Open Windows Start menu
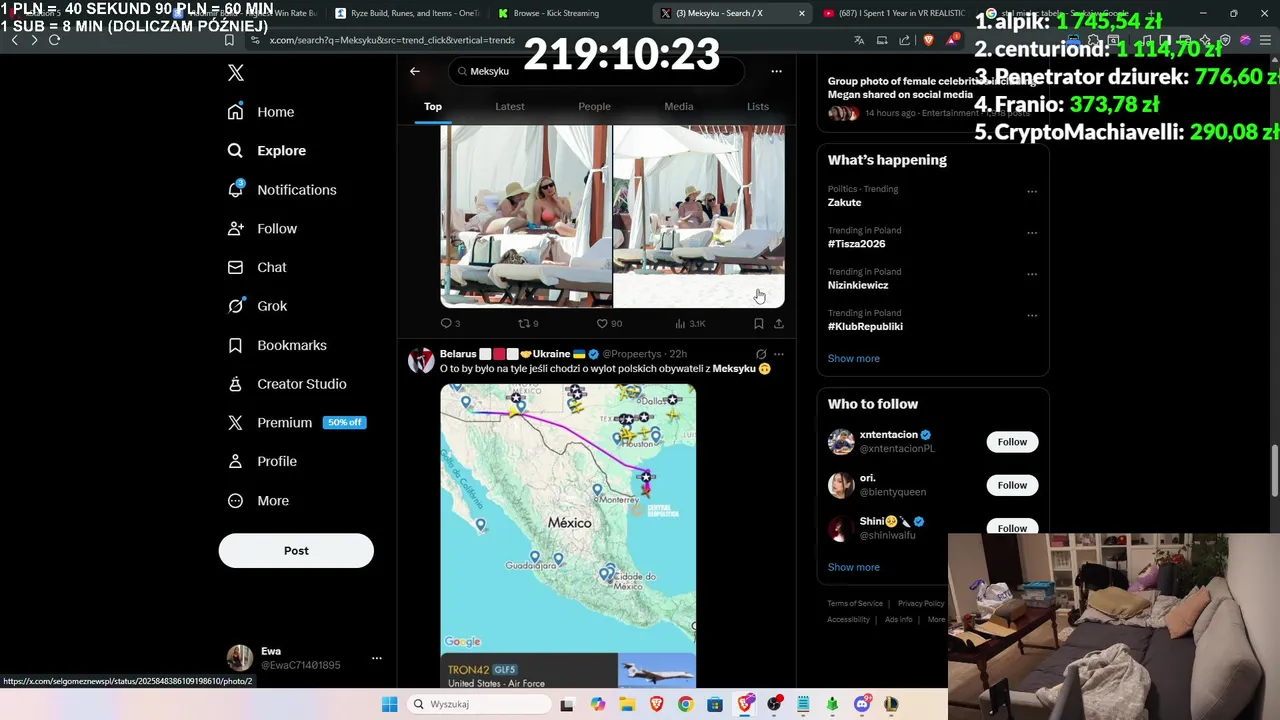Image resolution: width=1280 pixels, height=720 pixels. pyautogui.click(x=390, y=704)
